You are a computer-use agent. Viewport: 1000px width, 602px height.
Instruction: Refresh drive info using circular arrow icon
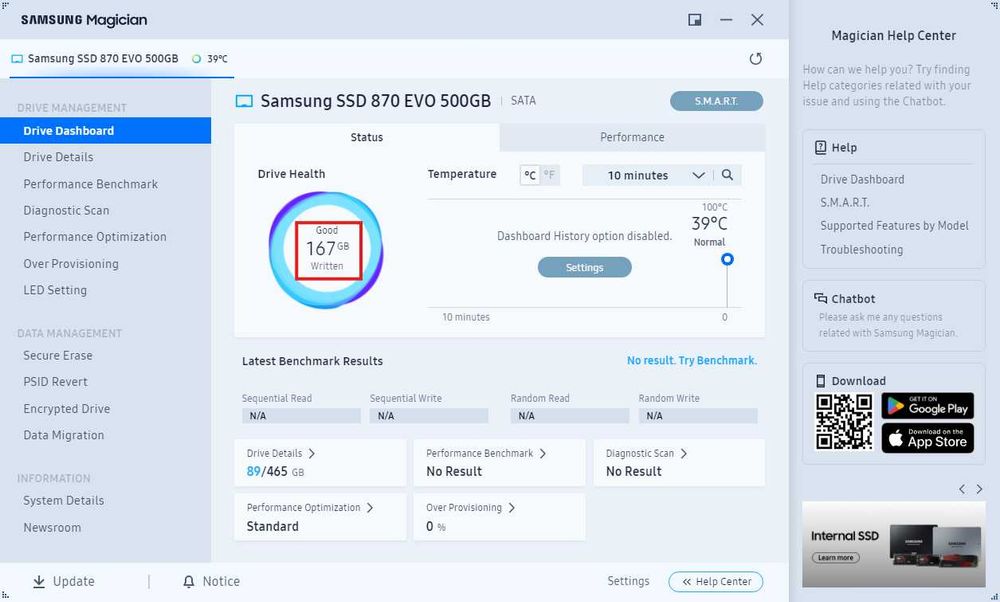[756, 59]
